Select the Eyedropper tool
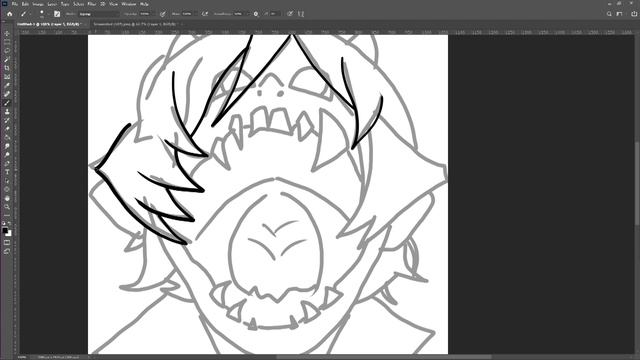640x360 pixels. pyautogui.click(x=7, y=85)
